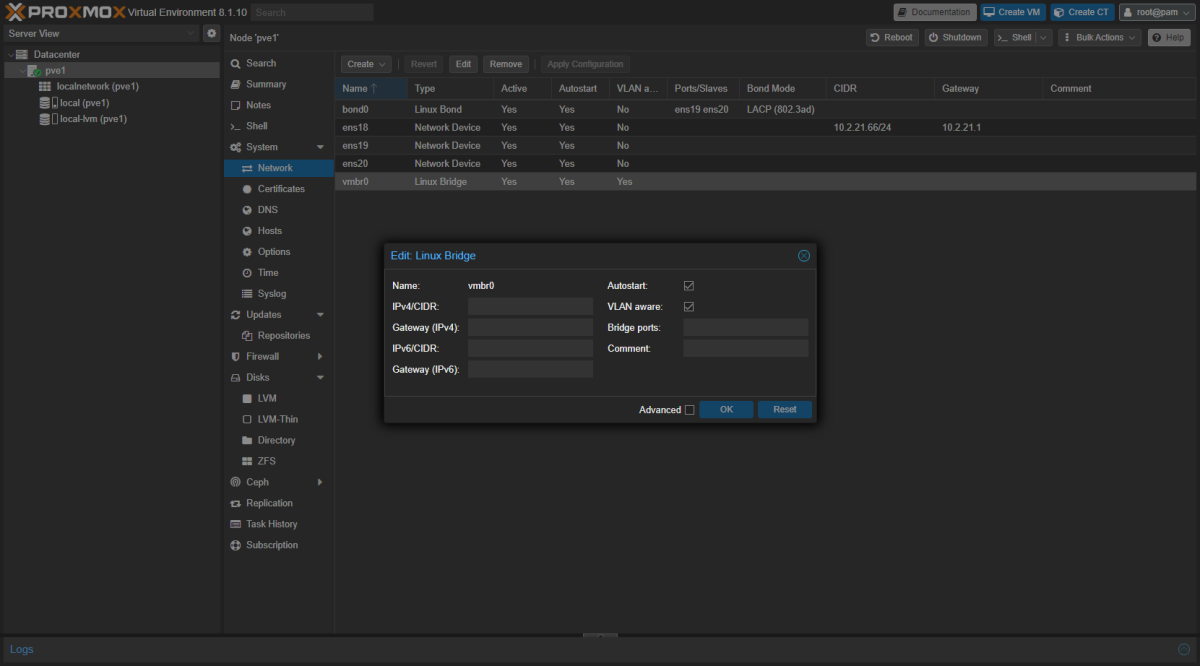
Task: Open the Certificates page
Action: pyautogui.click(x=281, y=189)
